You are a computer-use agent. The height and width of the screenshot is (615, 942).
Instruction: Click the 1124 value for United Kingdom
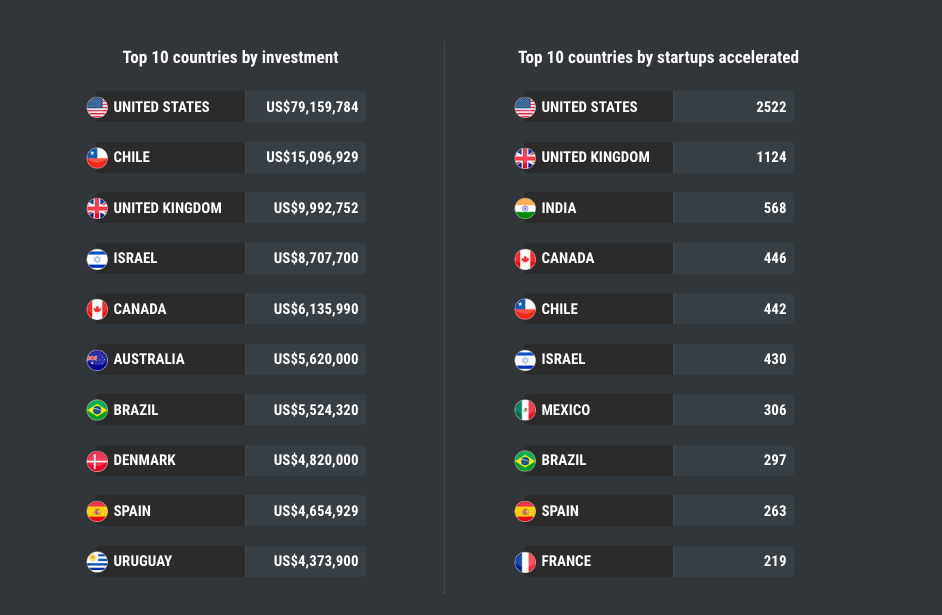[771, 157]
